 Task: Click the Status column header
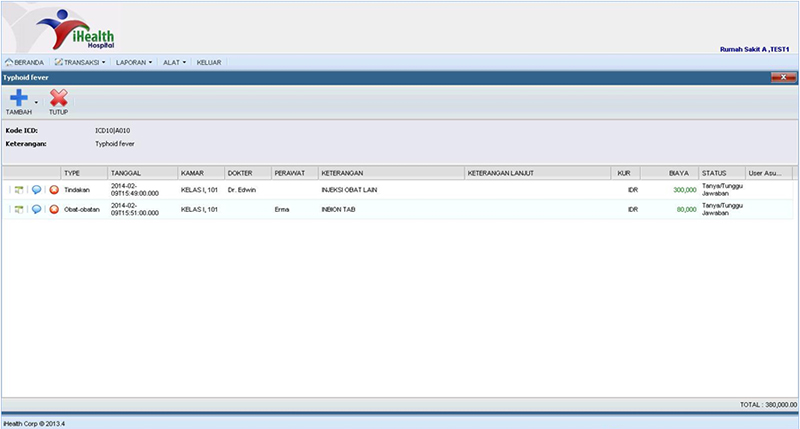tap(720, 173)
